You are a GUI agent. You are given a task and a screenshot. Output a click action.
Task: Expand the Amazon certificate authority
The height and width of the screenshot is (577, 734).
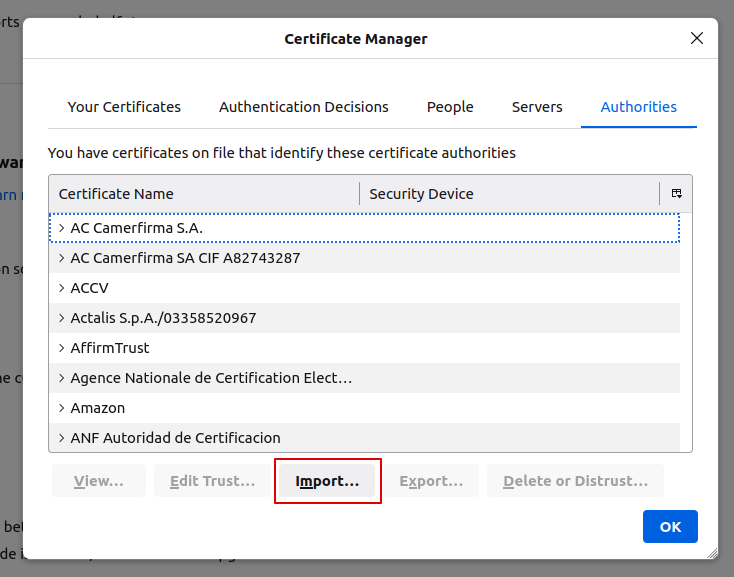62,408
